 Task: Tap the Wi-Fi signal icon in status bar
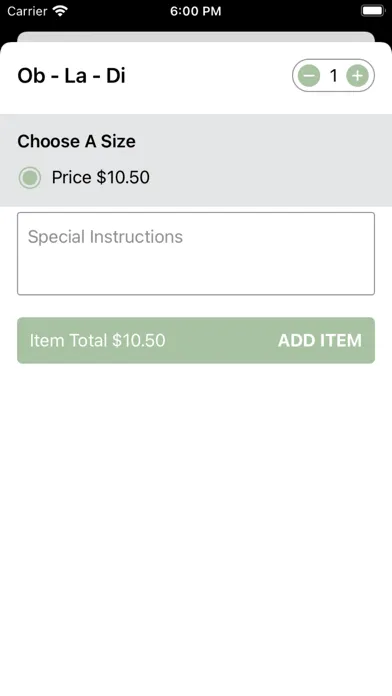coord(60,11)
